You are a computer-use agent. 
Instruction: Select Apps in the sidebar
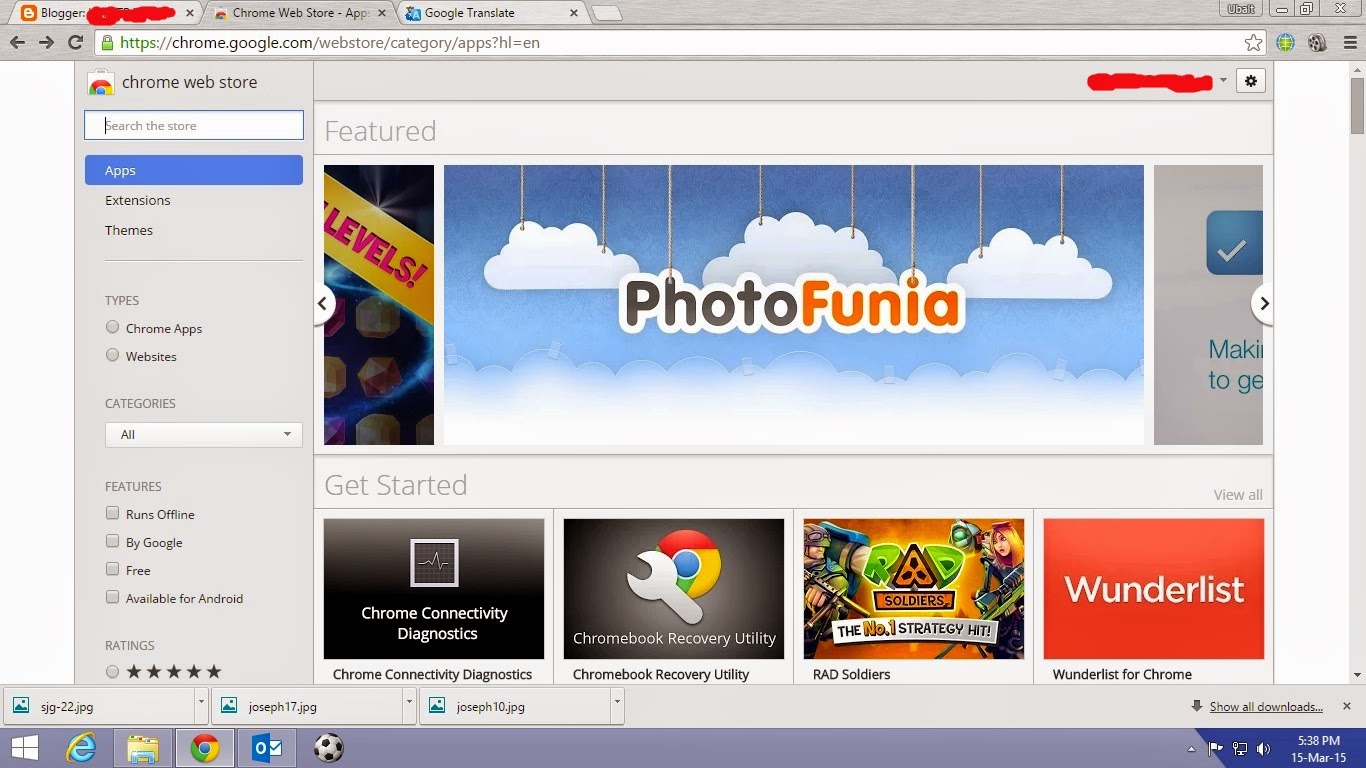[194, 170]
